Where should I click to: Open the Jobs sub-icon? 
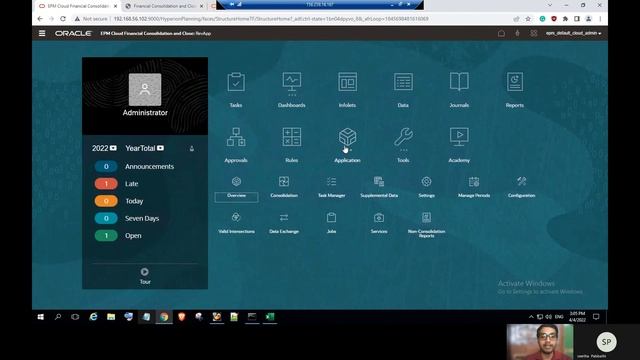pos(331,218)
